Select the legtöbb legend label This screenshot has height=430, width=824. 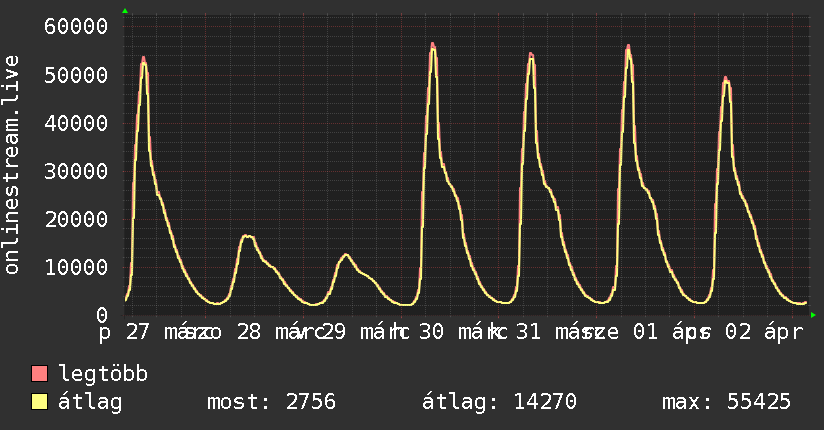point(103,374)
